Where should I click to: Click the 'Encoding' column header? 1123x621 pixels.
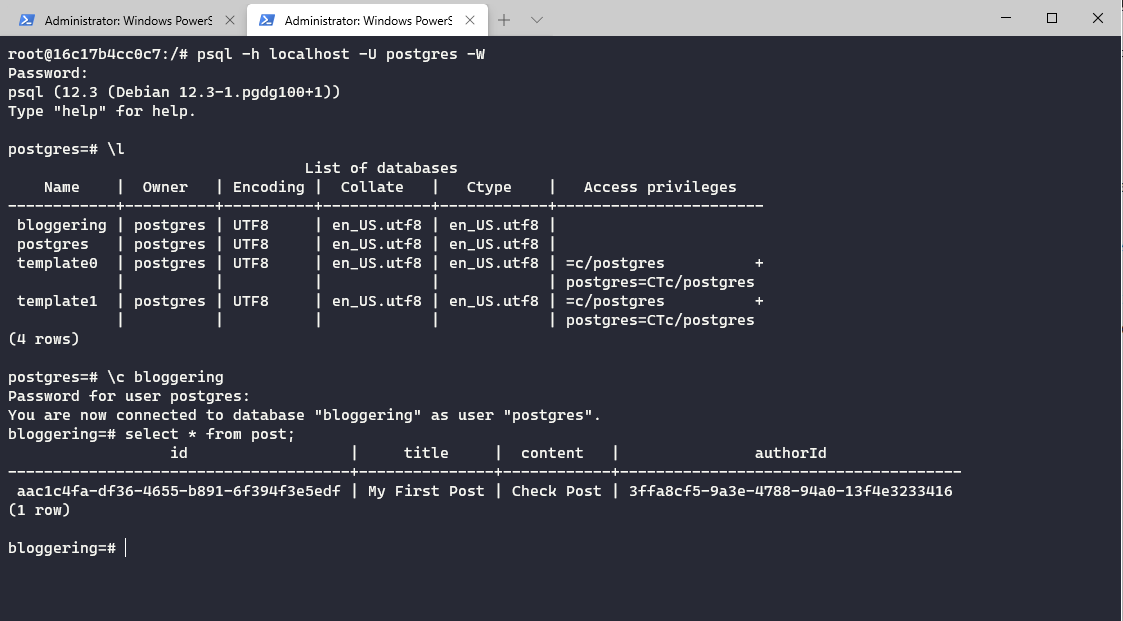tap(269, 187)
